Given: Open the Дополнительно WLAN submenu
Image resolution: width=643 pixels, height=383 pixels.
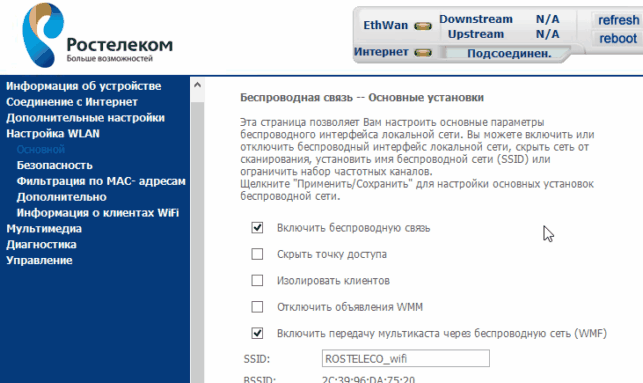Looking at the screenshot, I should click(62, 197).
